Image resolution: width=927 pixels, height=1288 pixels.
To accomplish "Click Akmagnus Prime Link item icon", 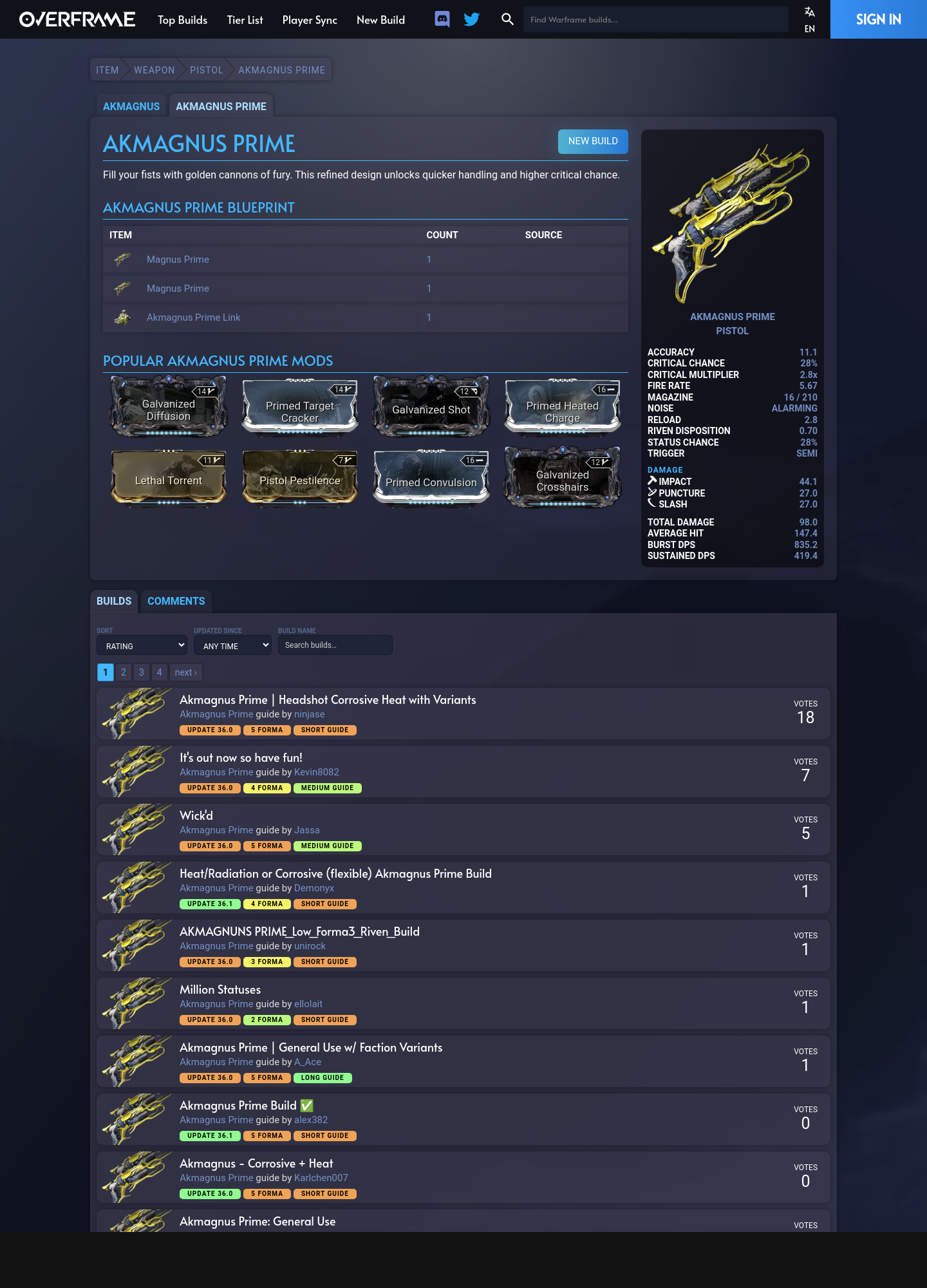I will point(122,317).
